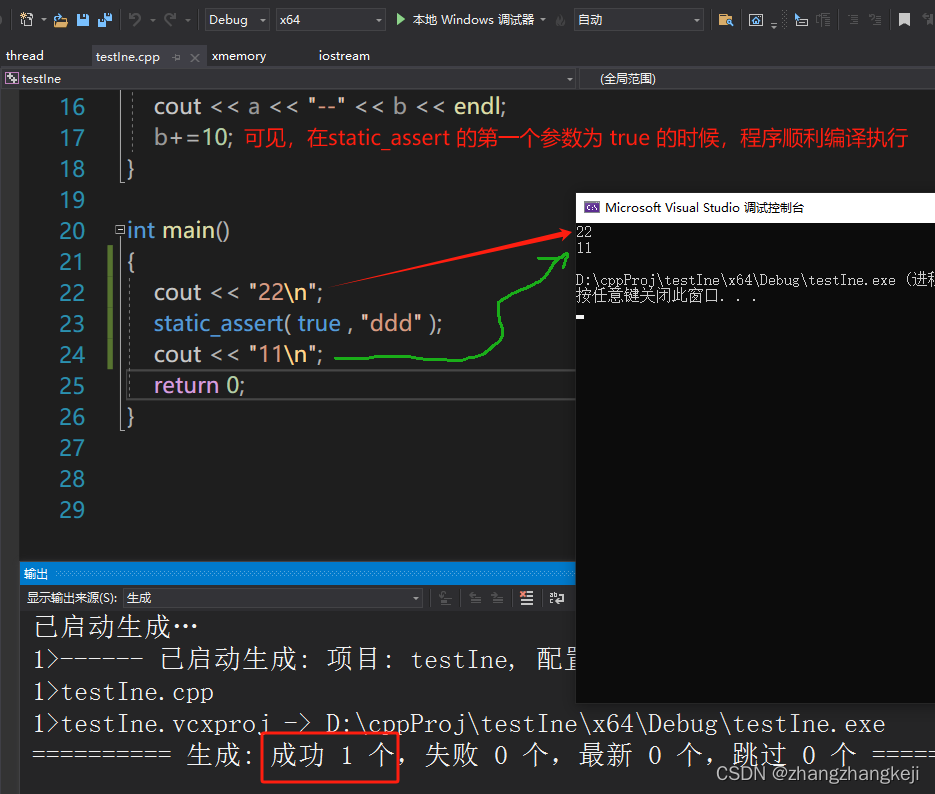Click the Microsoft Visual Studio 调试控制台 title
The width and height of the screenshot is (935, 794).
[x=704, y=207]
